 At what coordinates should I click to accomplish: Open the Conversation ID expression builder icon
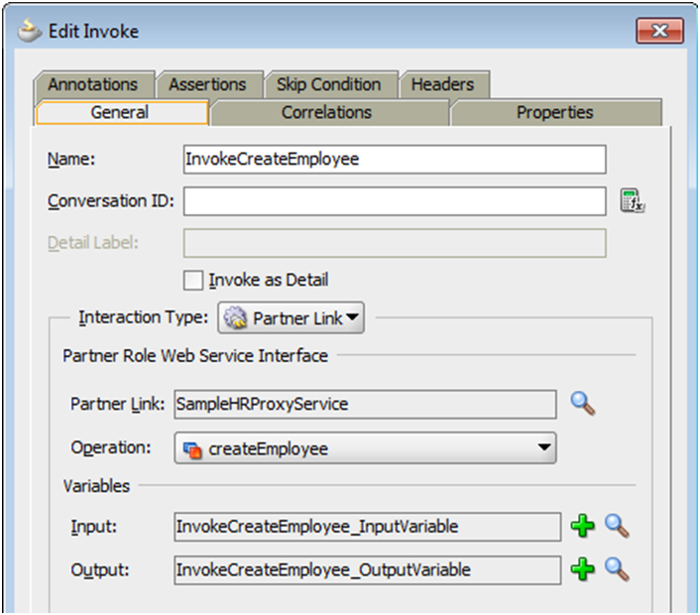tap(632, 201)
